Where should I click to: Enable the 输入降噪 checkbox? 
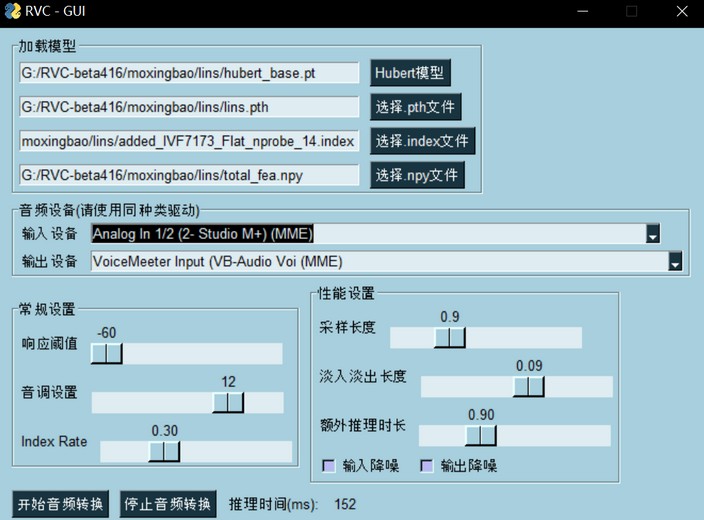click(x=329, y=466)
